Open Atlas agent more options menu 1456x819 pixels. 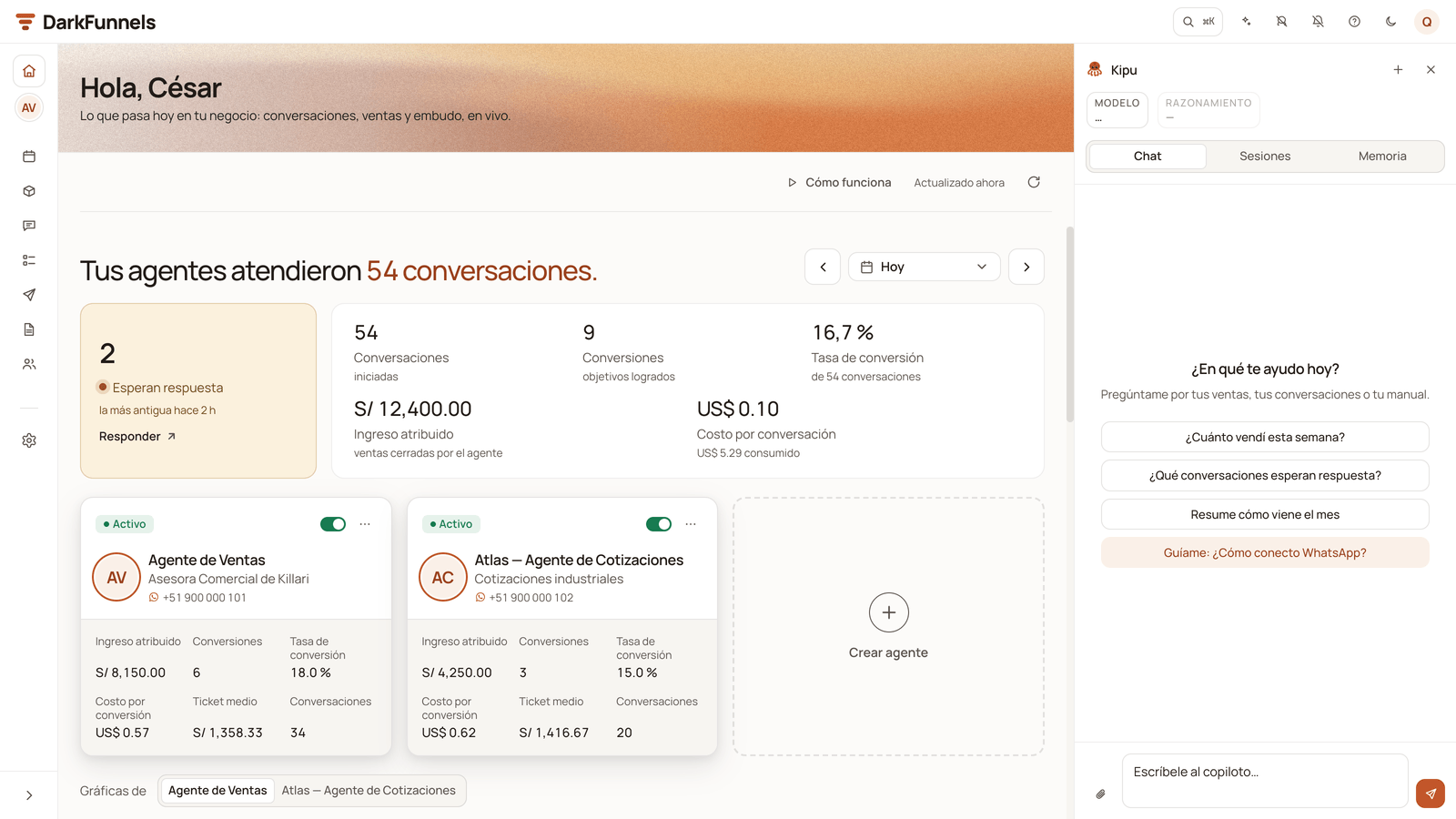pyautogui.click(x=691, y=524)
